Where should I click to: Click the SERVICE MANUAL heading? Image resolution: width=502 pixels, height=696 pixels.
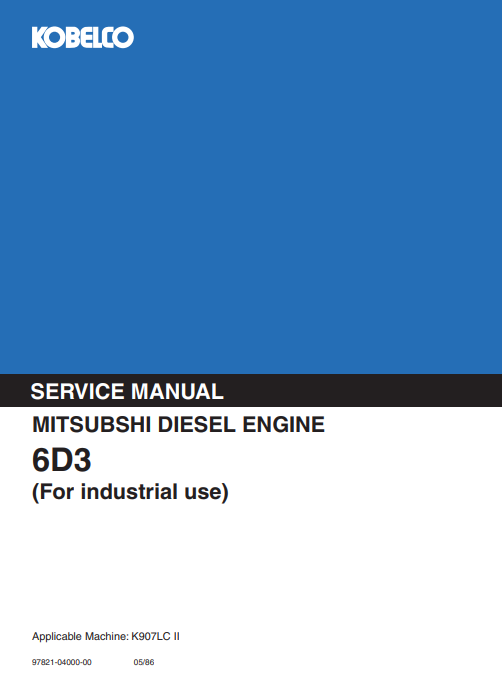pyautogui.click(x=127, y=392)
